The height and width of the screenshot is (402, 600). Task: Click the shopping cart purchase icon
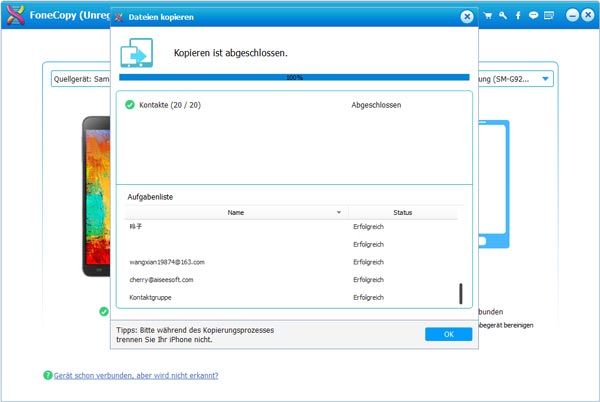[x=488, y=16]
